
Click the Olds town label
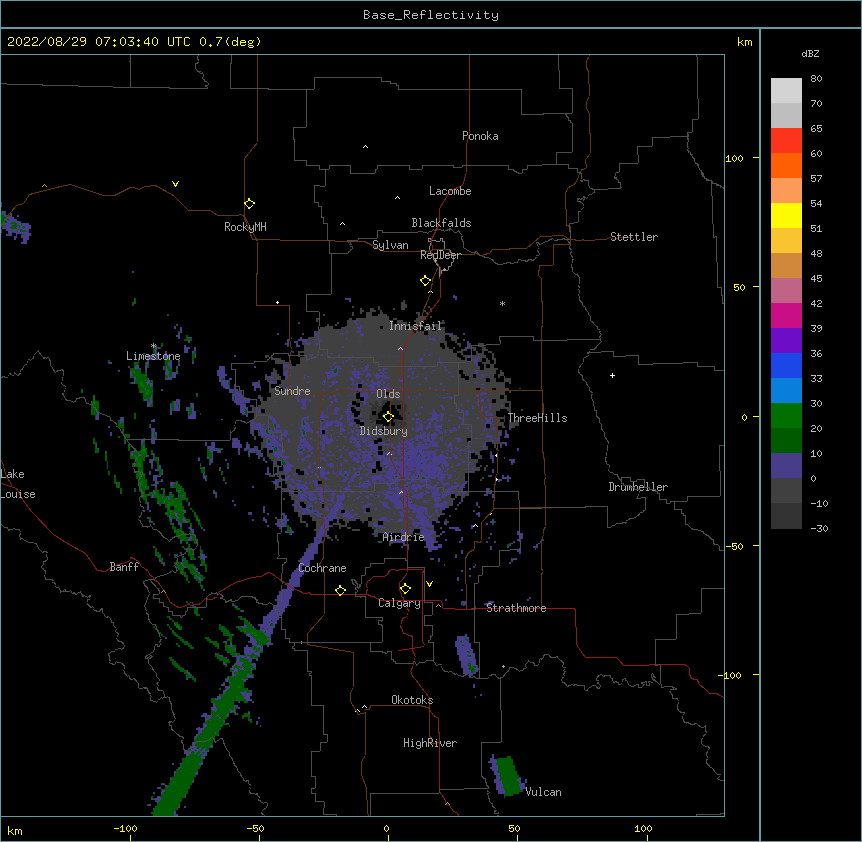point(388,394)
